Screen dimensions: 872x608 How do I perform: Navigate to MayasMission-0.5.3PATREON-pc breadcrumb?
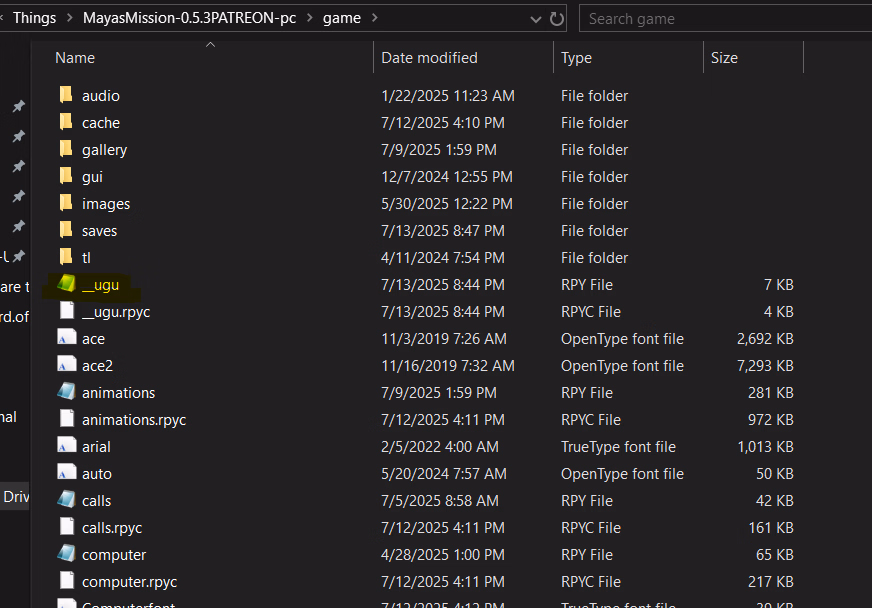point(189,18)
